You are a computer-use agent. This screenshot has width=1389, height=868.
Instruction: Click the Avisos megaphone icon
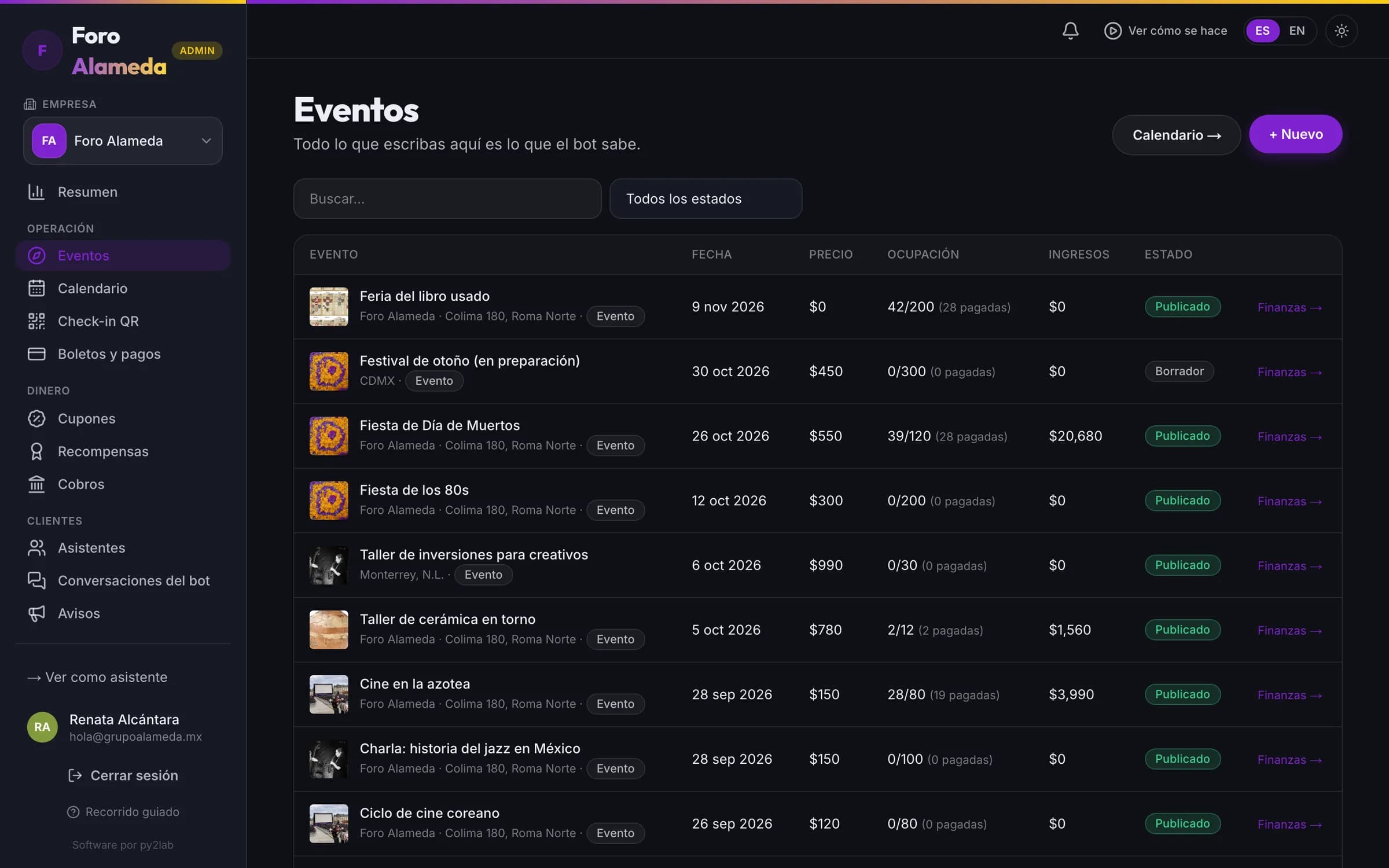pos(36,613)
